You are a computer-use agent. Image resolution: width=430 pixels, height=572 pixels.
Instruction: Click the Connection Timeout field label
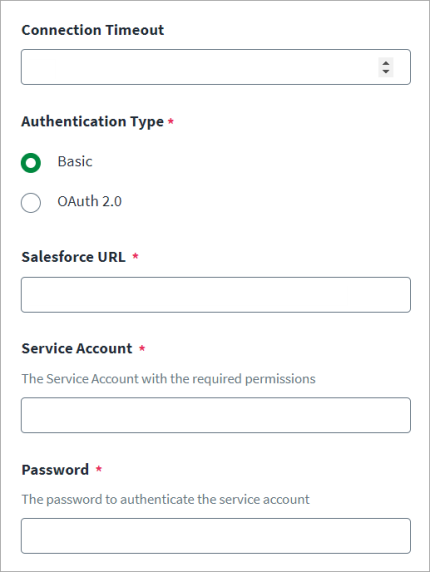pyautogui.click(x=93, y=30)
